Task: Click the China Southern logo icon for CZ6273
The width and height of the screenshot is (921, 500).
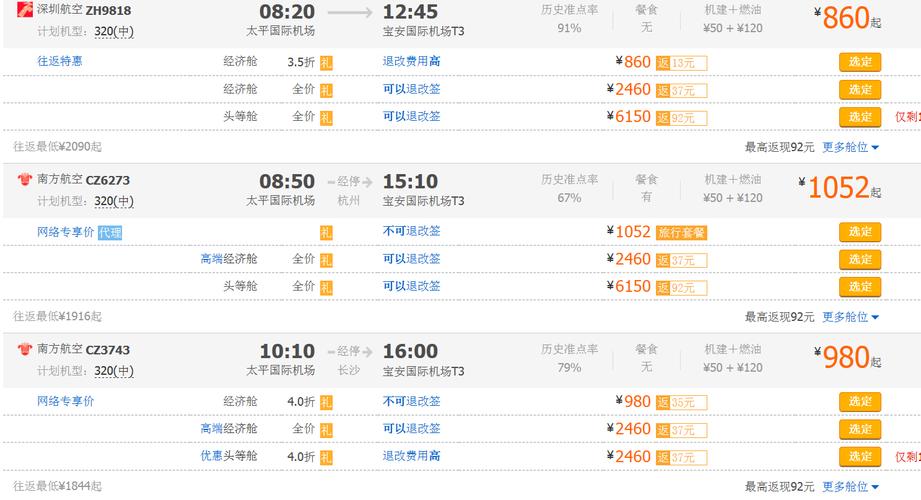Action: pos(25,179)
